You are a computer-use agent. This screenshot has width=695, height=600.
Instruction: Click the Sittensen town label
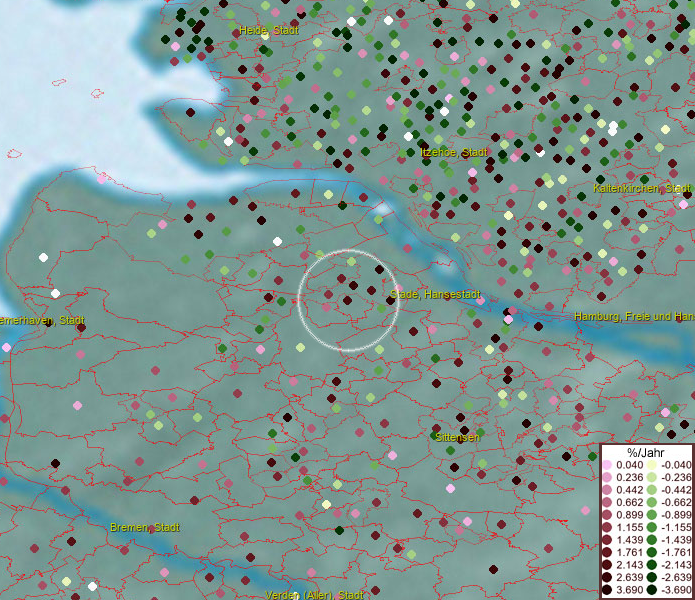(457, 437)
